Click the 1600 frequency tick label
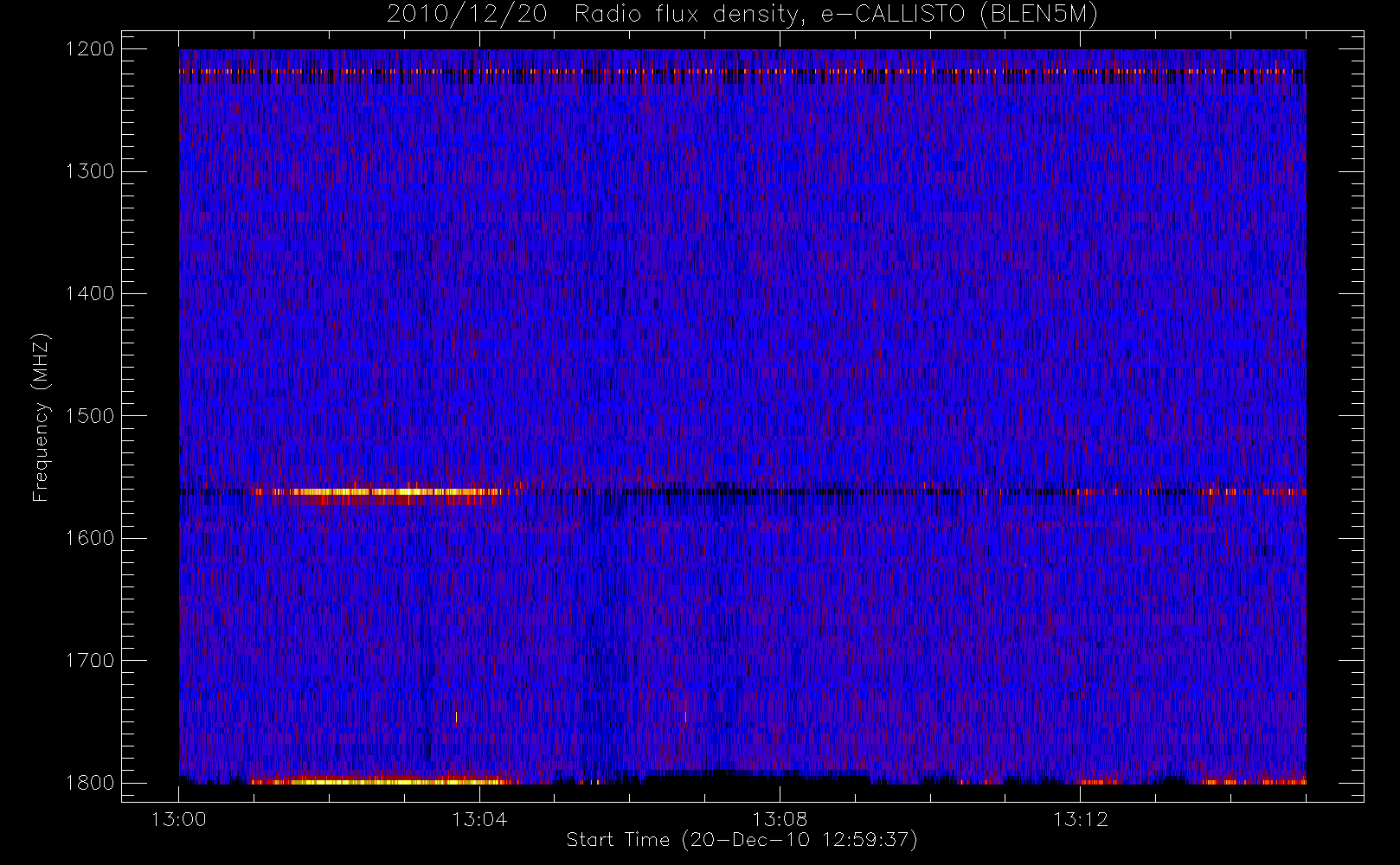Screen dimensions: 1400x865 coord(90,538)
